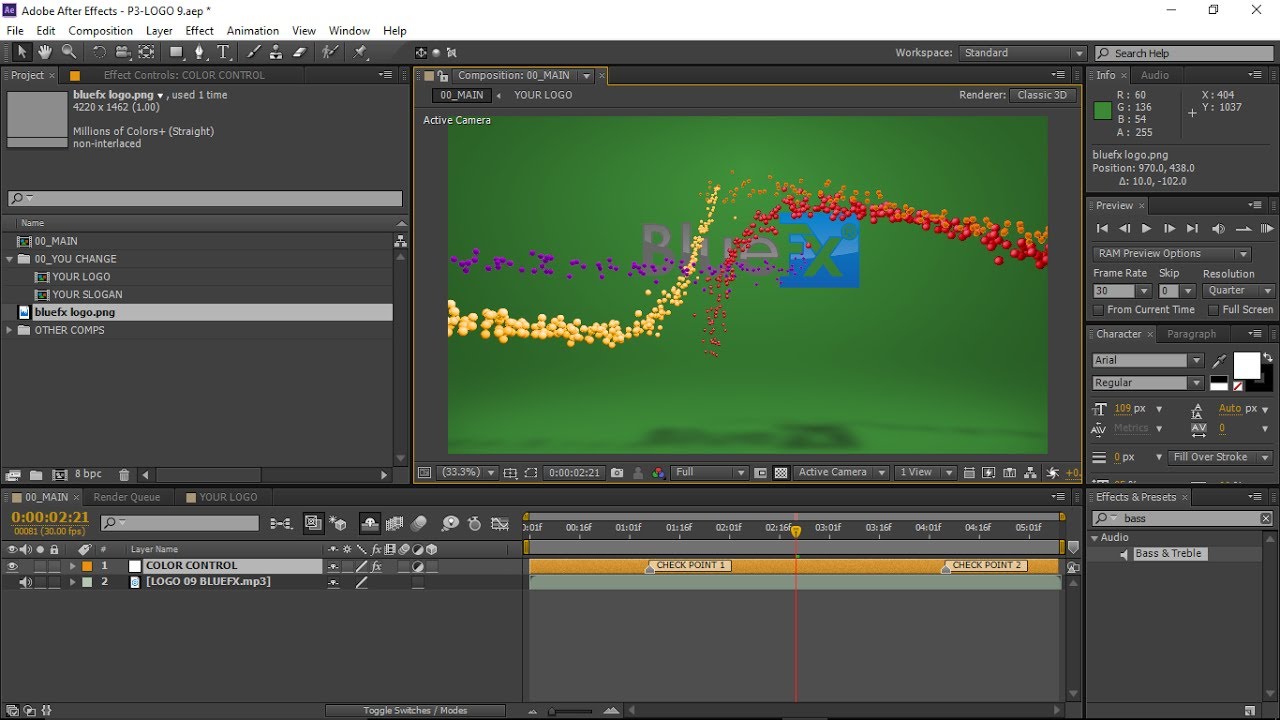
Task: Click the trash icon in Project panel
Action: (124, 475)
